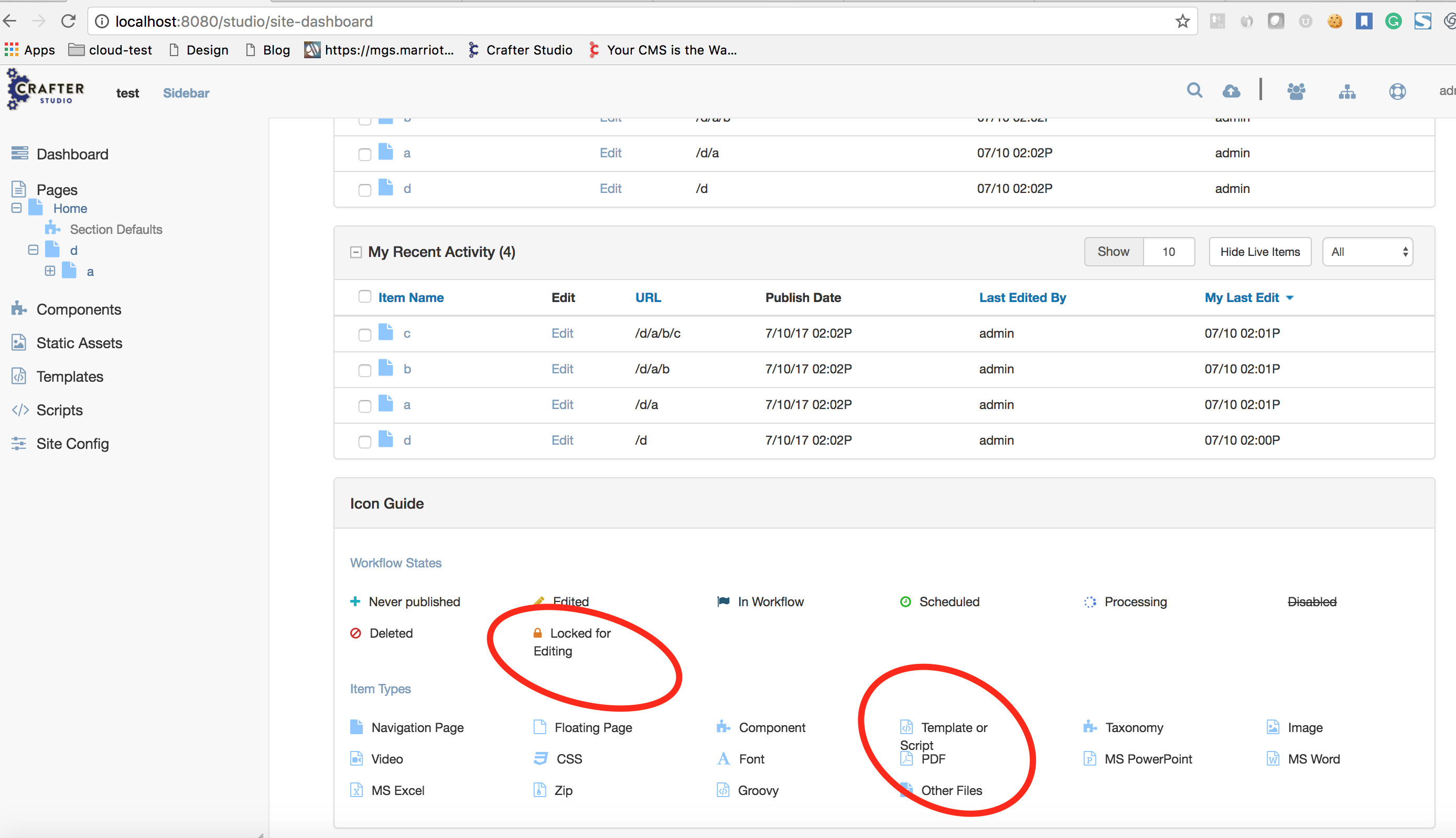Check the checkbox for item c
The width and height of the screenshot is (1456, 838).
tap(365, 335)
